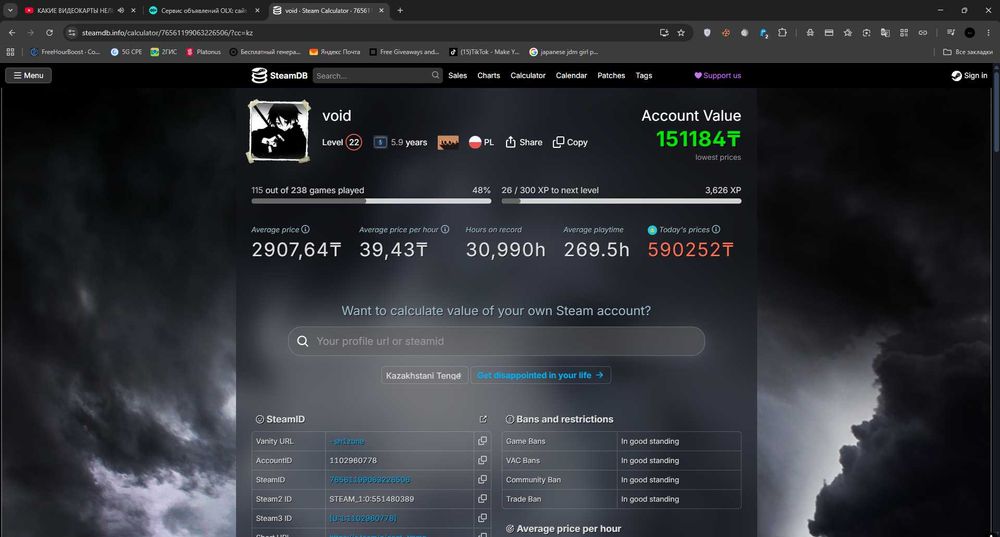The image size is (1000, 537).
Task: Open the Calendar menu item
Action: (x=571, y=75)
